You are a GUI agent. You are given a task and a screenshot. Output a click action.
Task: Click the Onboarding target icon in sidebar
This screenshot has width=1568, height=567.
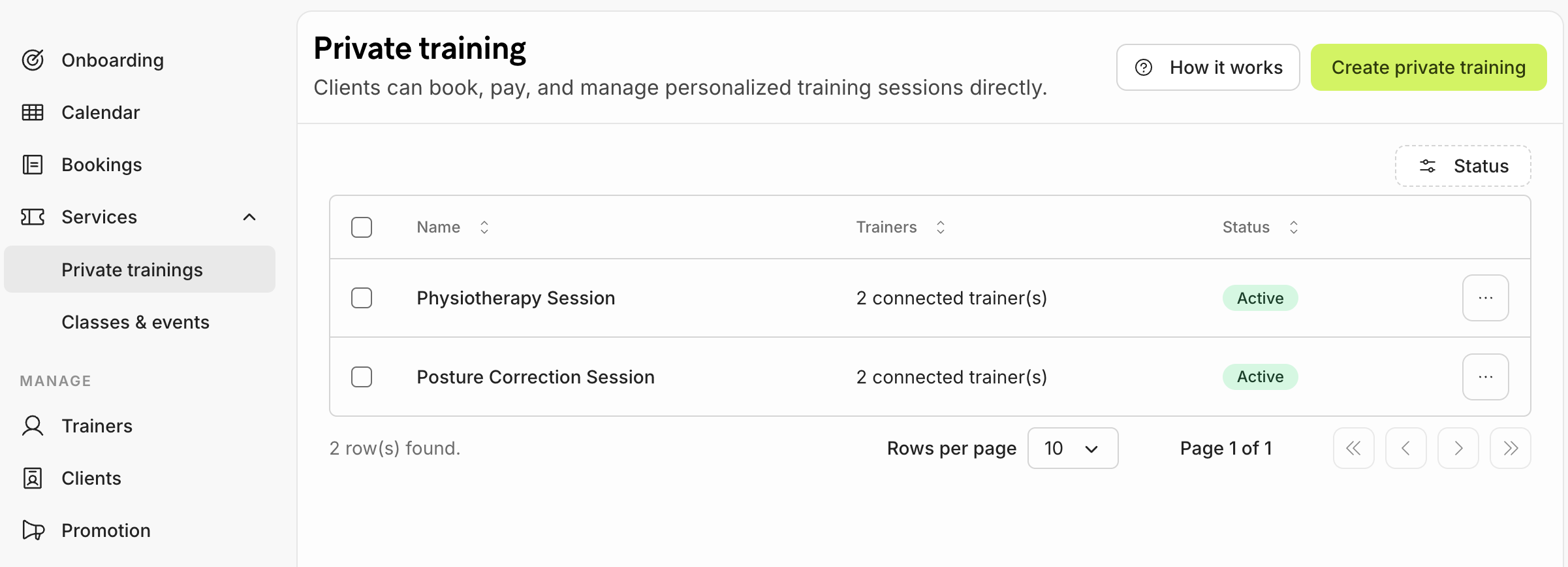point(33,60)
